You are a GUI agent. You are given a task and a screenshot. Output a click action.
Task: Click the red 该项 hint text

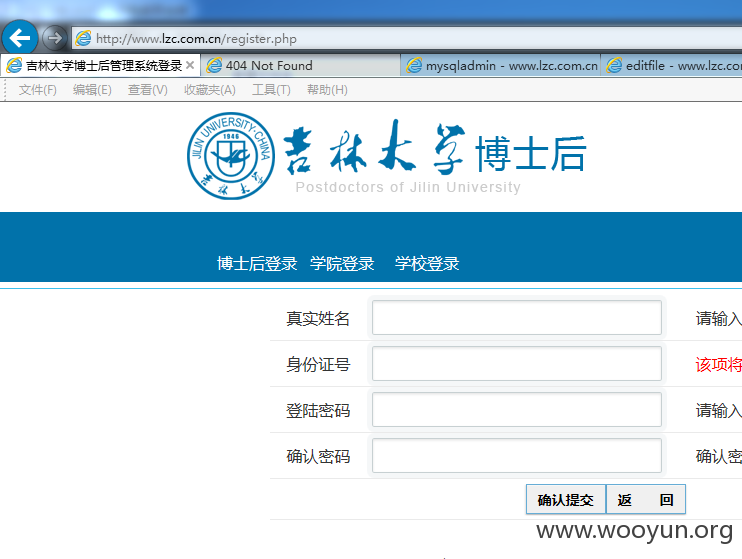click(x=718, y=364)
